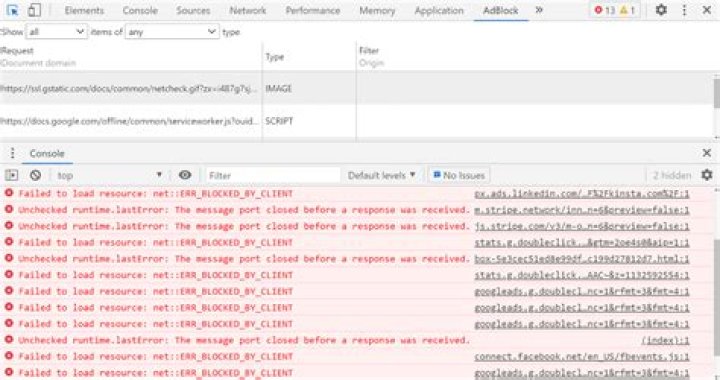Activate the inspect element picker icon
Screen dimensions: 720x380
12,10
